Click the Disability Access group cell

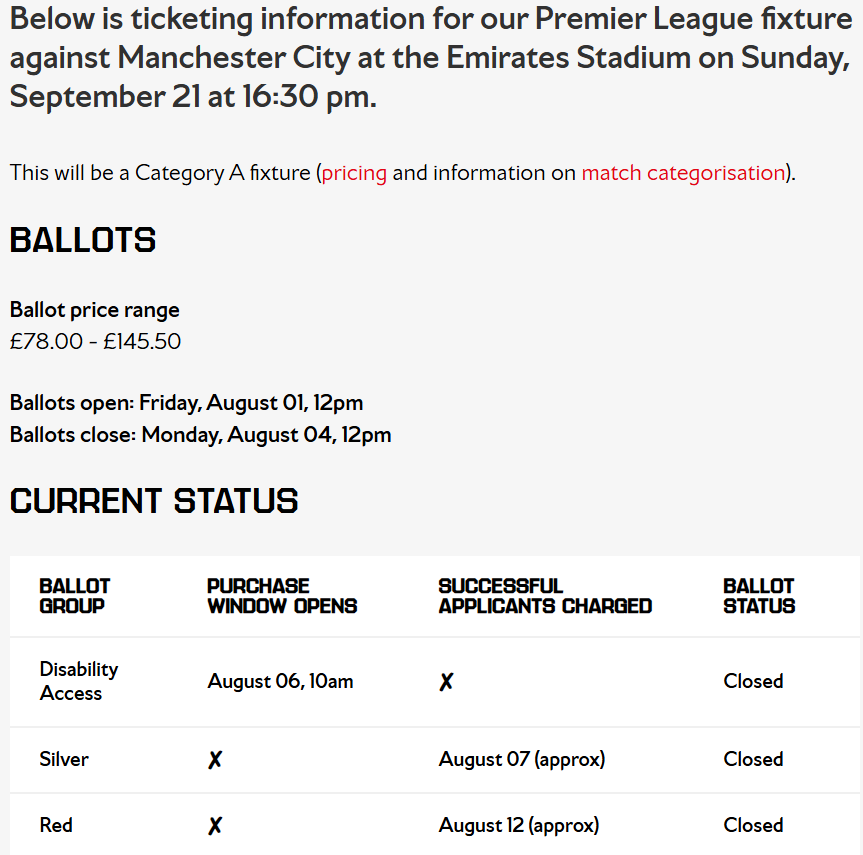coord(79,682)
